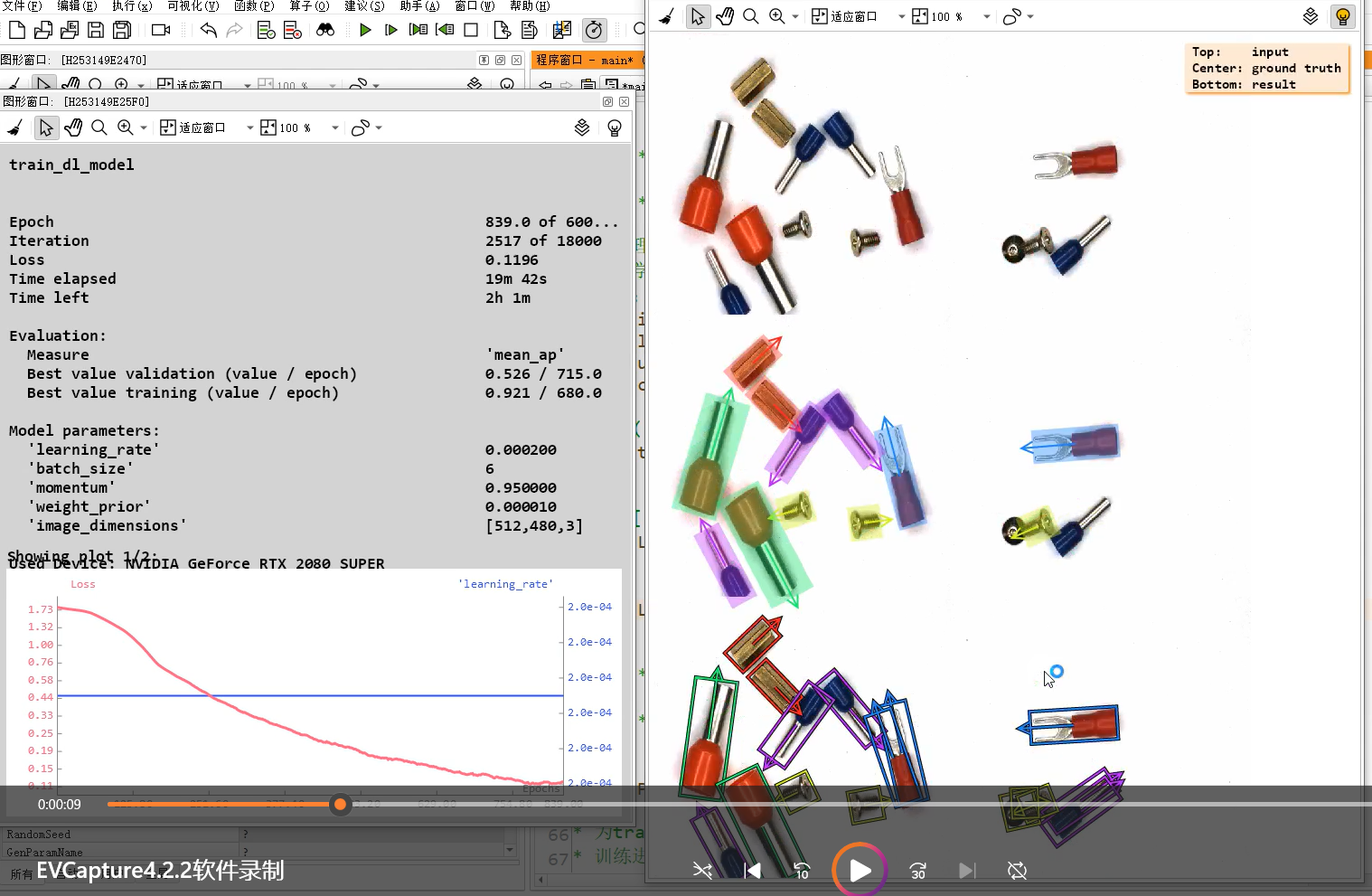Click the Open program icon in main toolbar
The width and height of the screenshot is (1372, 896).
coord(42,30)
